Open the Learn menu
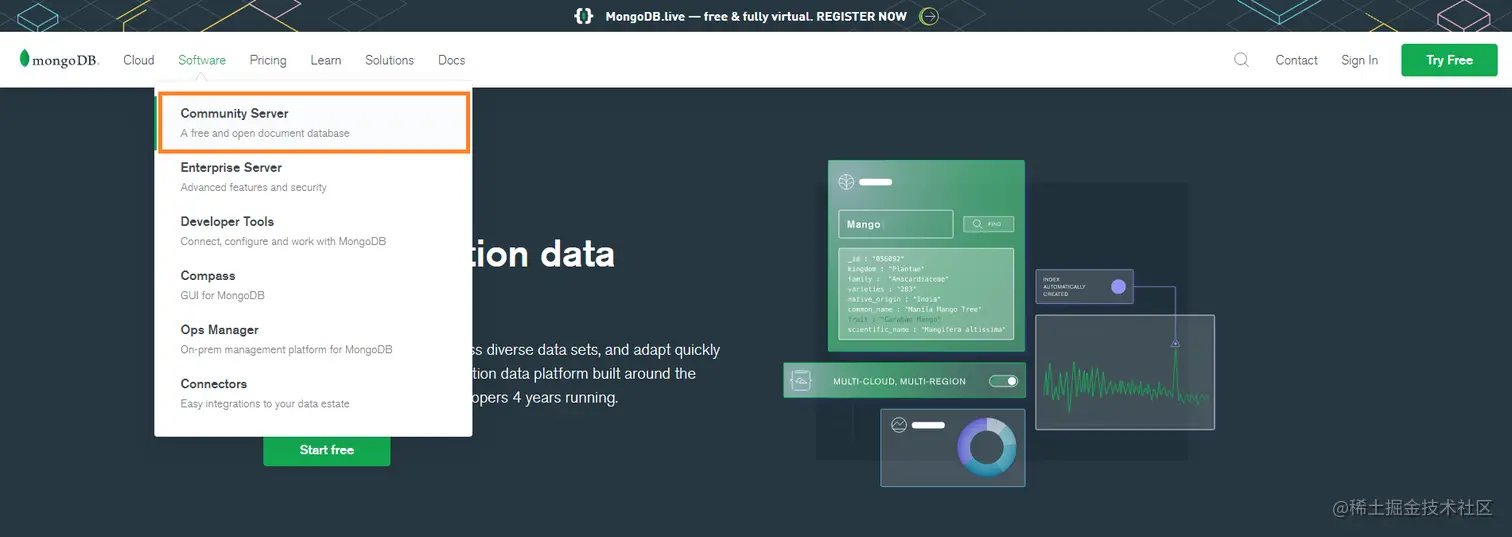 pyautogui.click(x=326, y=60)
